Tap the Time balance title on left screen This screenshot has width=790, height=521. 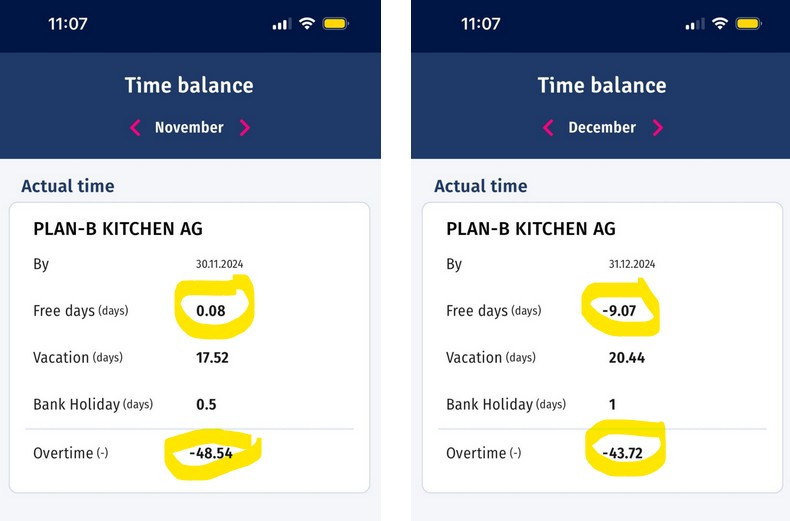click(x=189, y=85)
